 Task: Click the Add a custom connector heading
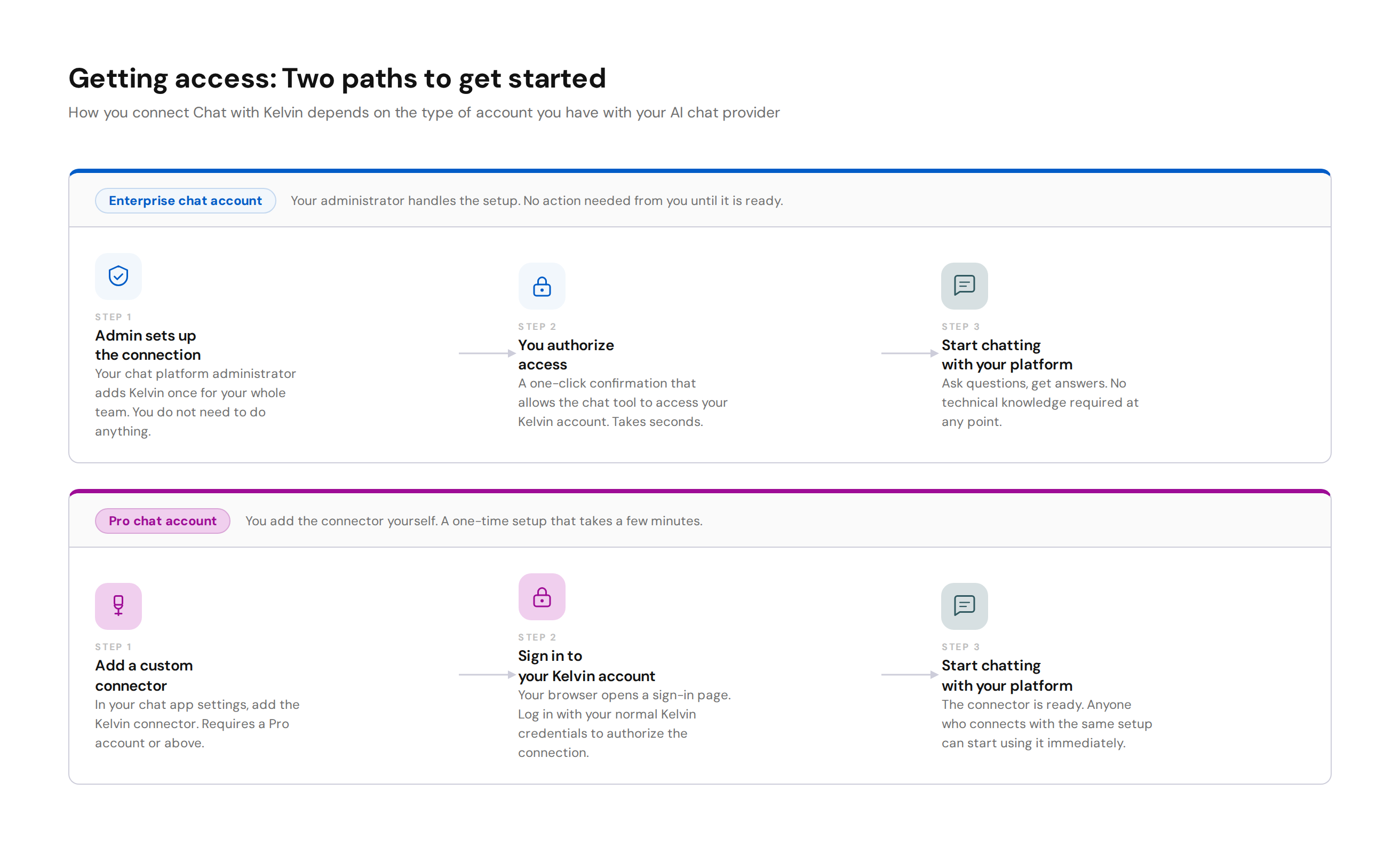coord(144,675)
